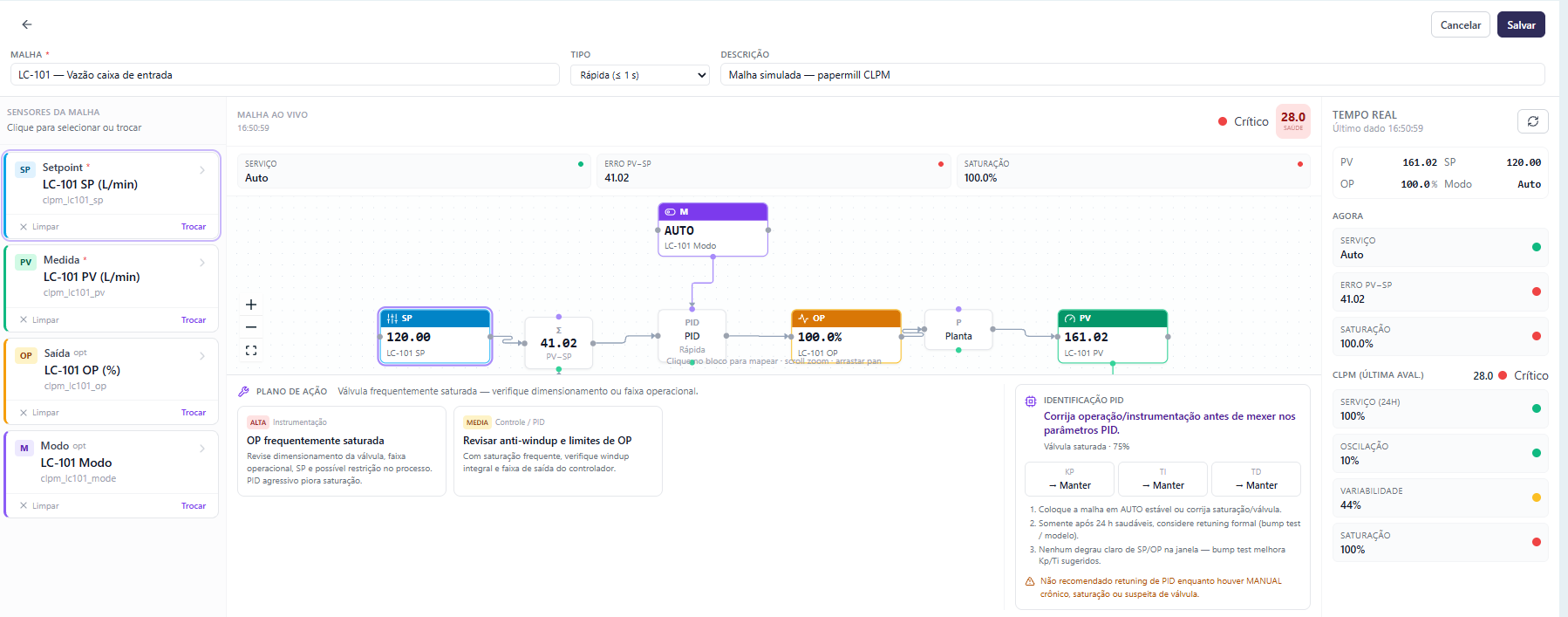
Task: Click the Malha name input field
Action: tap(284, 75)
